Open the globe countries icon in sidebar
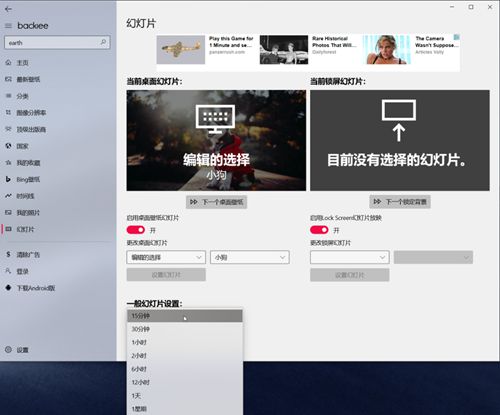The width and height of the screenshot is (500, 415). pyautogui.click(x=8, y=146)
